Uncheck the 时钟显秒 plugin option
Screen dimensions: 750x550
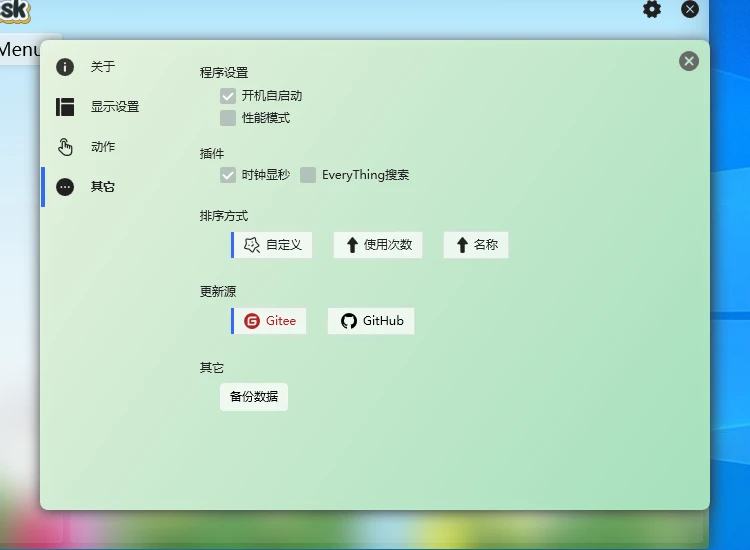click(x=228, y=175)
